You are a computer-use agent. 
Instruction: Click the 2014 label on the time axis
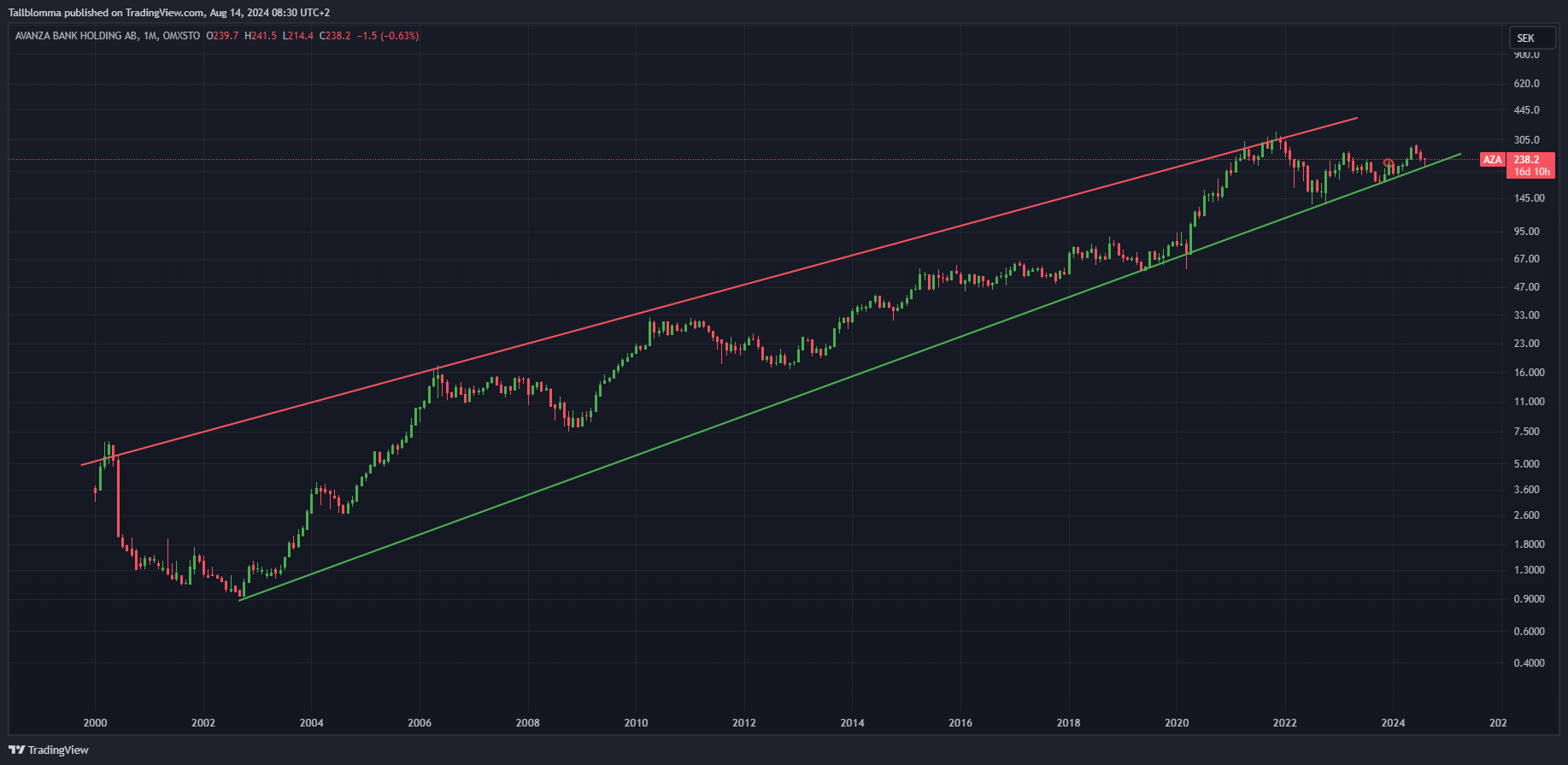pos(852,722)
